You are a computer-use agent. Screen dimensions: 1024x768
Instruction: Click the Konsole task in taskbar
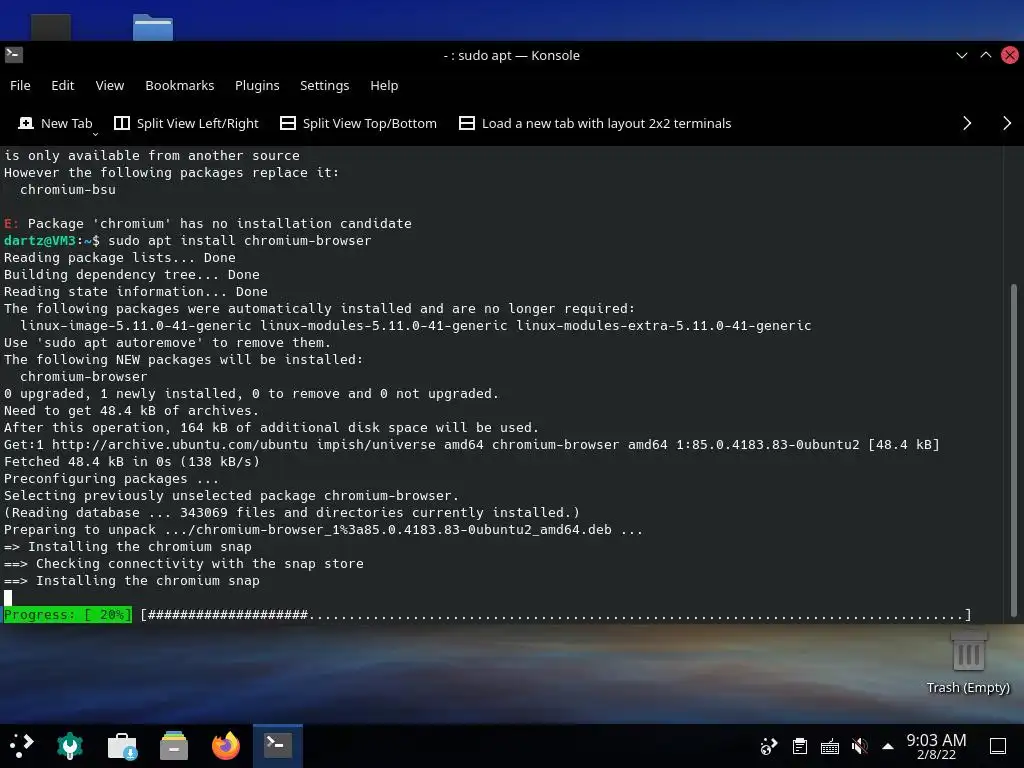278,745
